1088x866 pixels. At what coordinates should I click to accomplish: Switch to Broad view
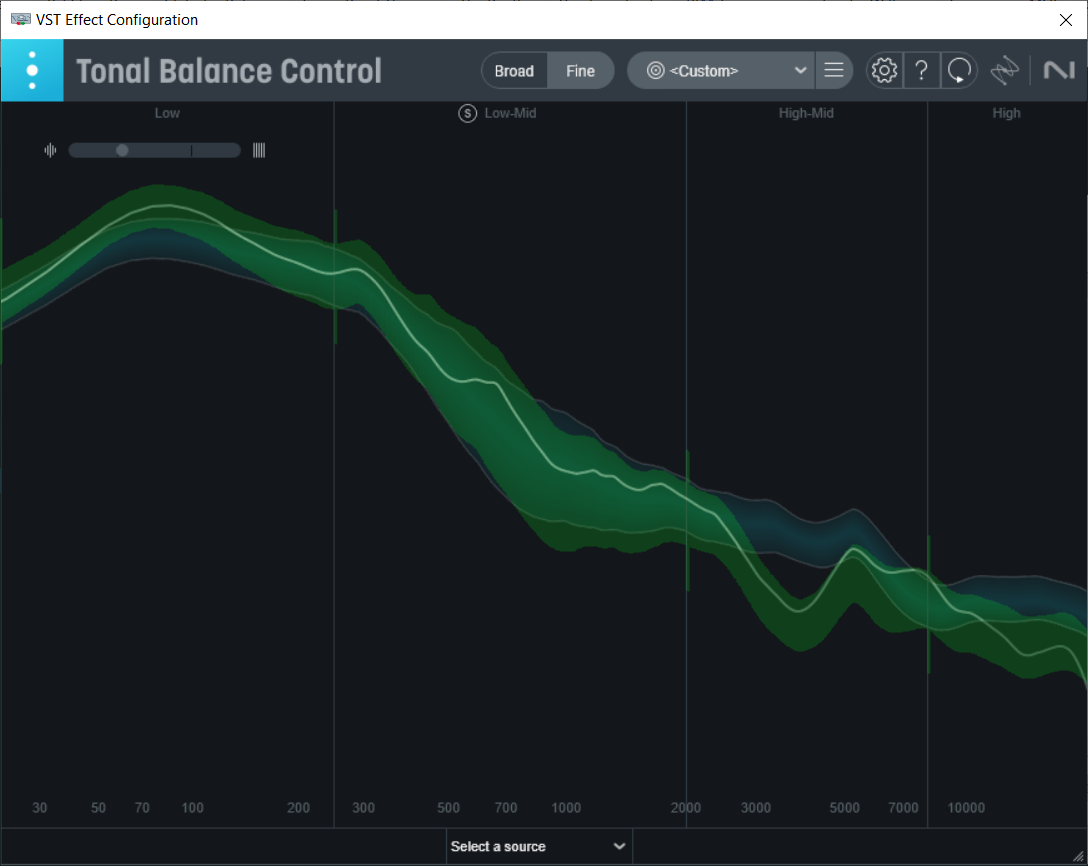tap(514, 71)
